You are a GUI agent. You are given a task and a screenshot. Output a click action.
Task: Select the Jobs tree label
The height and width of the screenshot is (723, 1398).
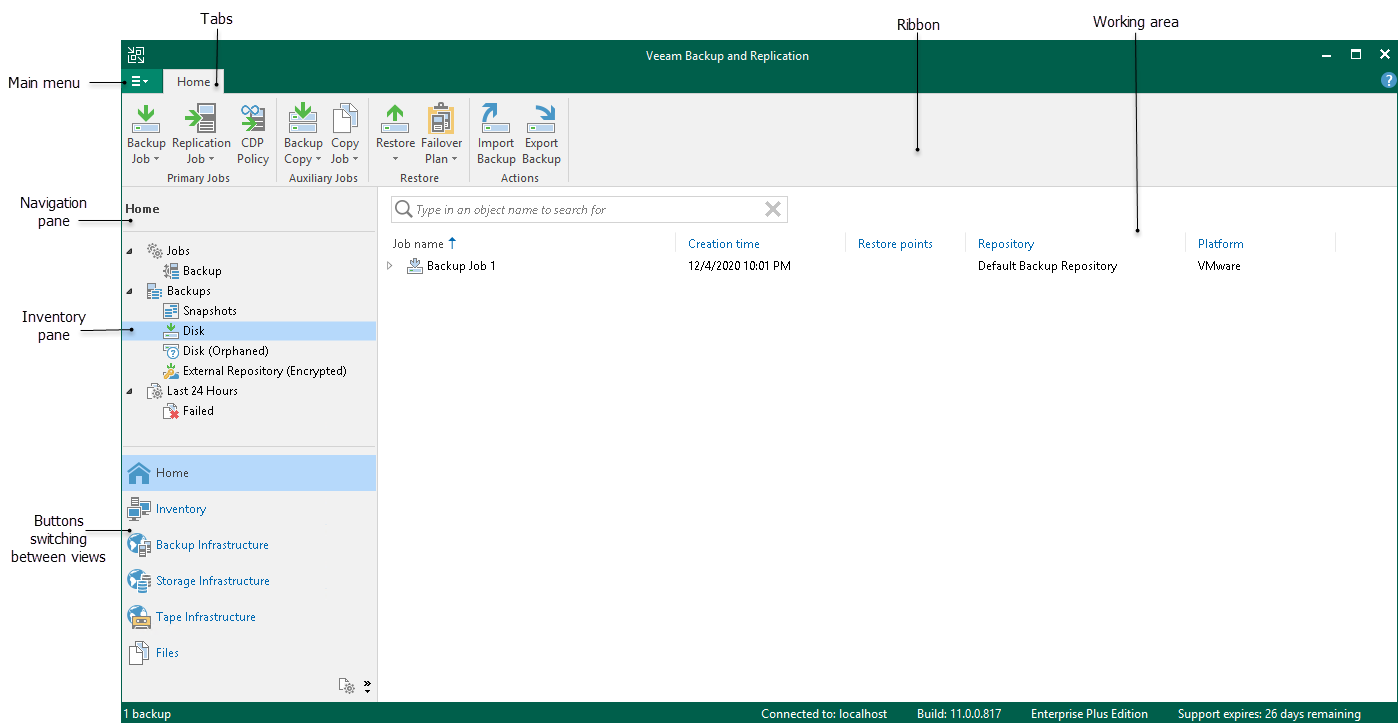click(x=178, y=251)
